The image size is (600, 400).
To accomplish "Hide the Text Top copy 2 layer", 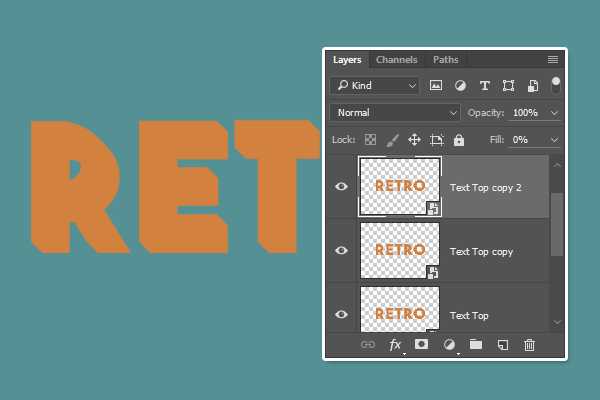I will pos(342,186).
